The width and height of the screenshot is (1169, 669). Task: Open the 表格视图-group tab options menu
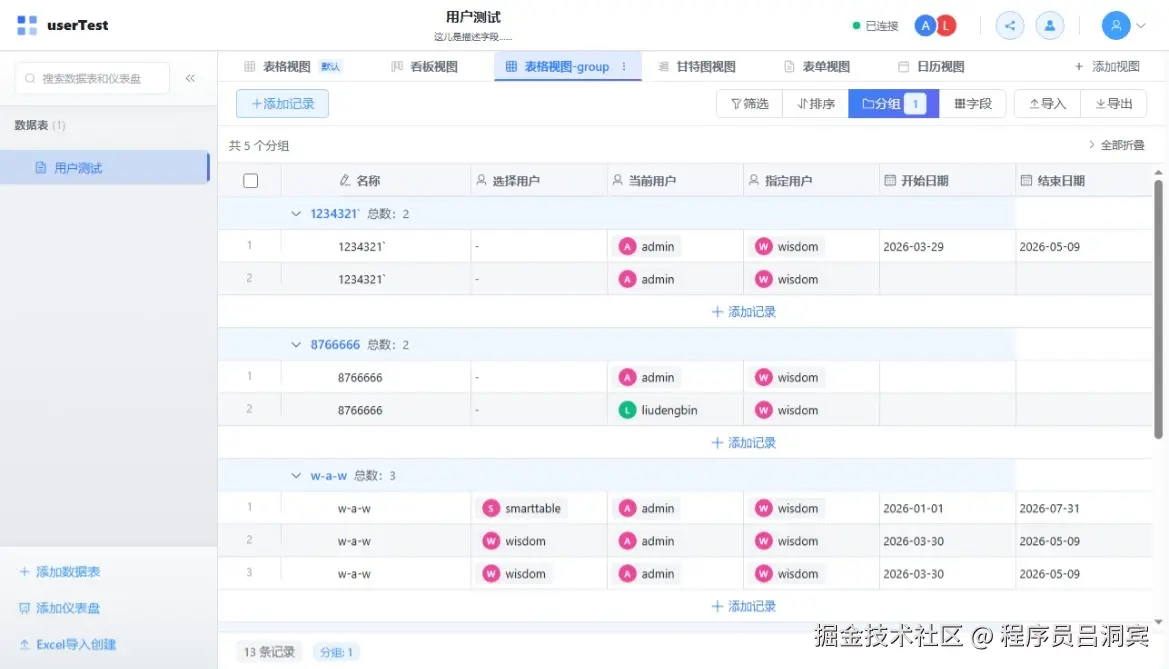[625, 66]
